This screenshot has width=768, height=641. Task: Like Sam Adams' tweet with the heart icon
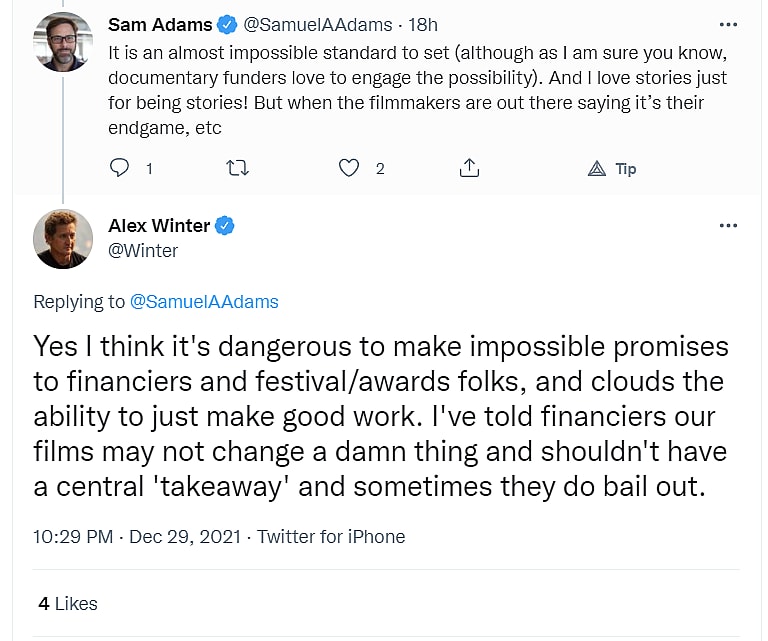click(x=349, y=168)
